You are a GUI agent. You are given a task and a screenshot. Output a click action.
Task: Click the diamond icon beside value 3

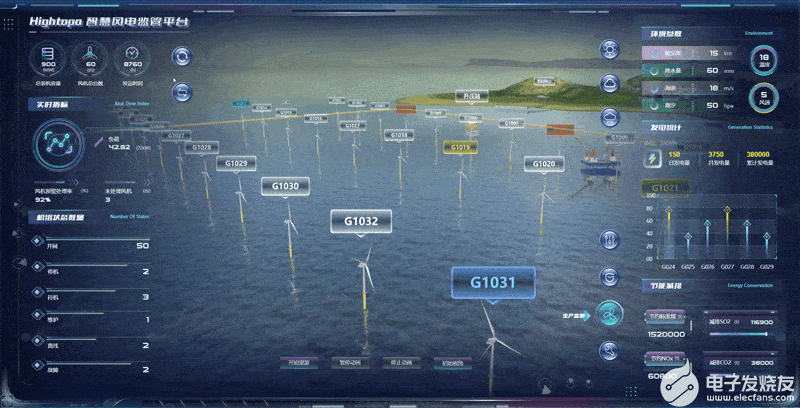(37, 292)
